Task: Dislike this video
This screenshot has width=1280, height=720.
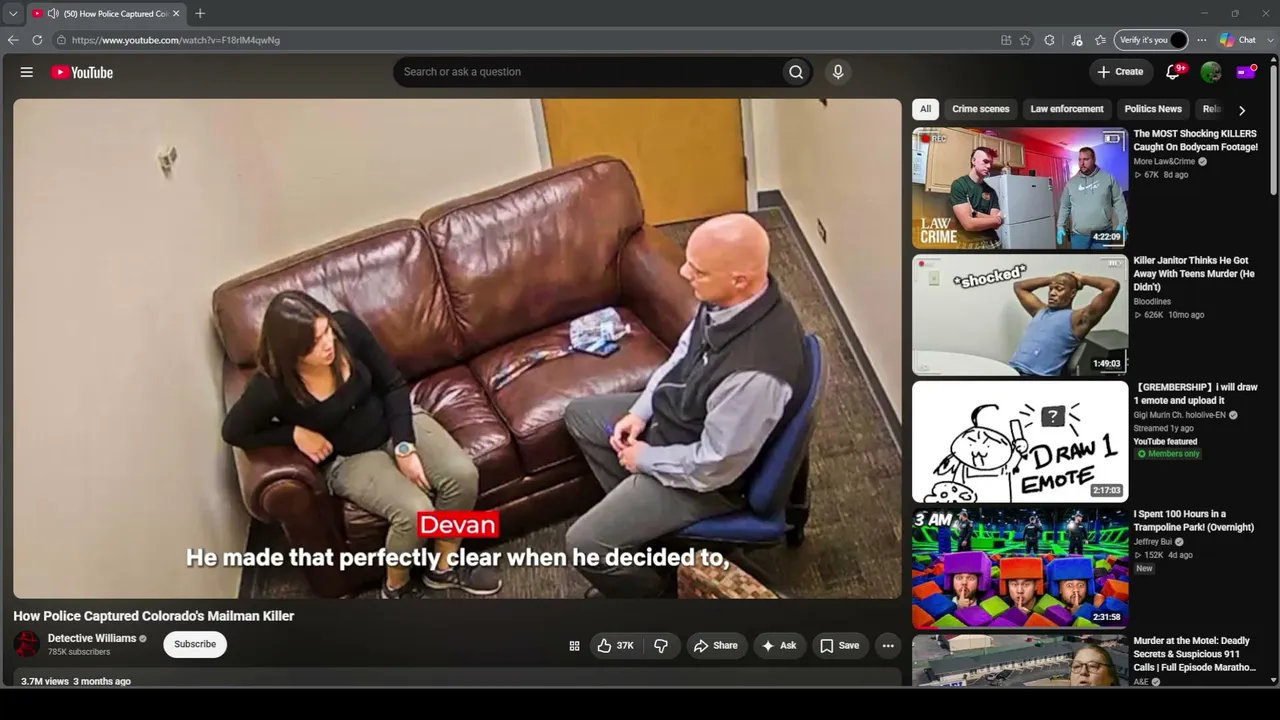Action: [x=661, y=646]
